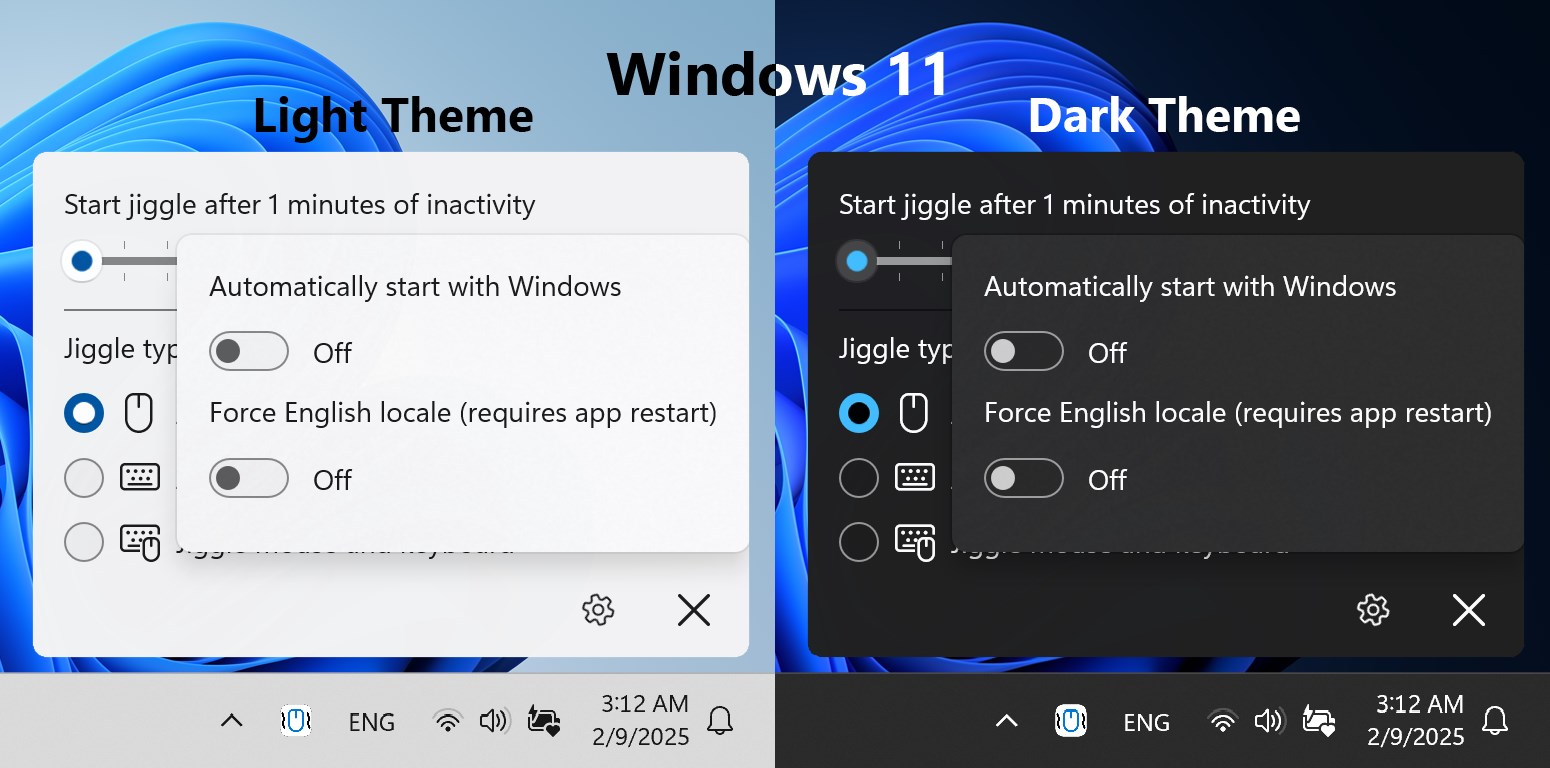This screenshot has width=1550, height=768.
Task: Click the keyboard-and-mouse icon in the dark theme panel
Action: coord(915,542)
